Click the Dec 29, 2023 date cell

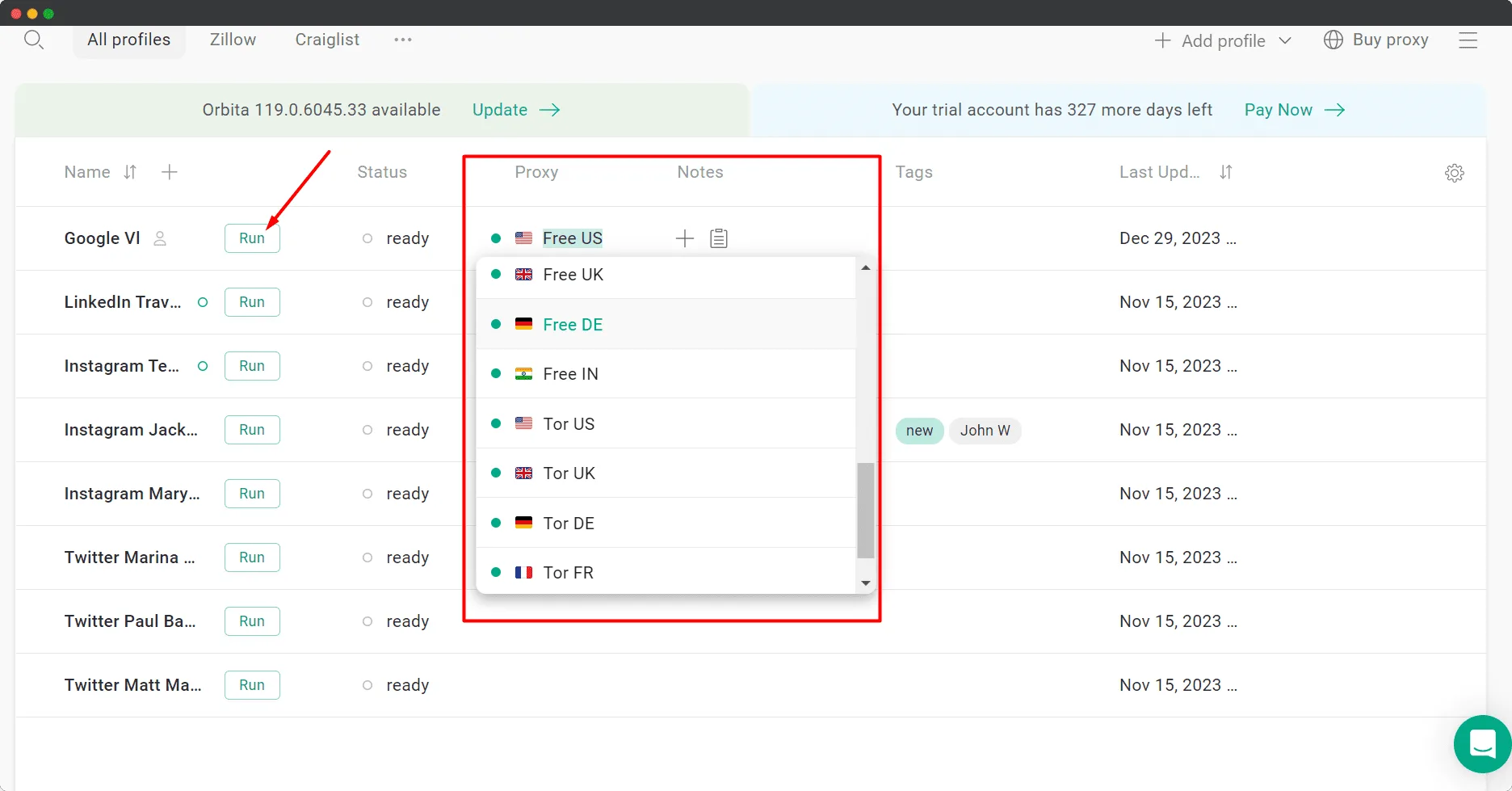[x=1178, y=238]
